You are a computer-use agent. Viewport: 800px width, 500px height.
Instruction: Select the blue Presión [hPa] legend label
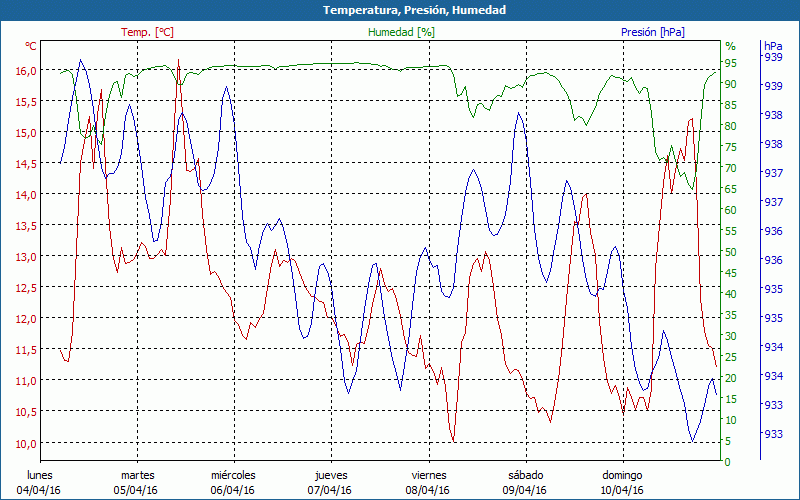pos(653,32)
